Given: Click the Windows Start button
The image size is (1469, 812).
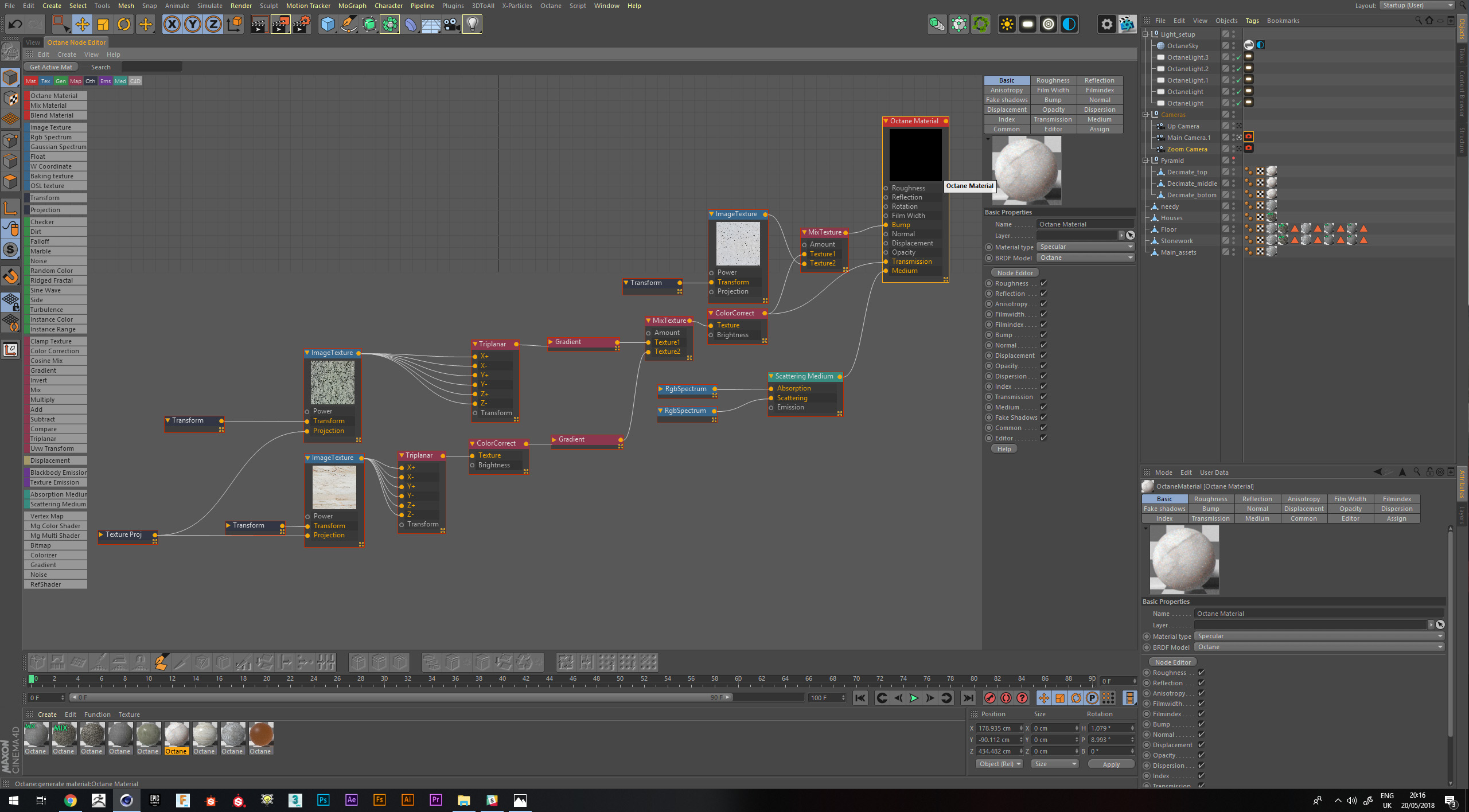Looking at the screenshot, I should click(x=14, y=801).
